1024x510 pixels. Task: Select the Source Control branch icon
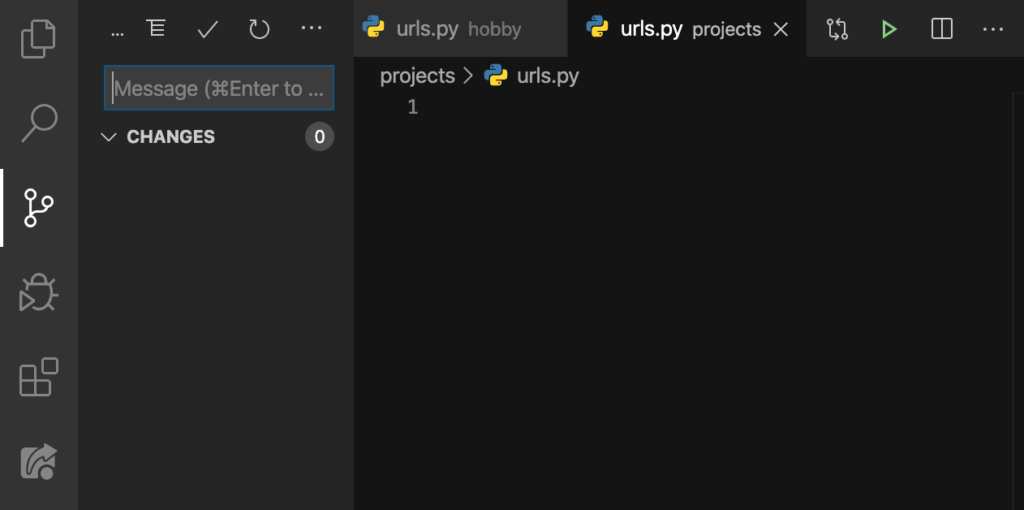(39, 208)
